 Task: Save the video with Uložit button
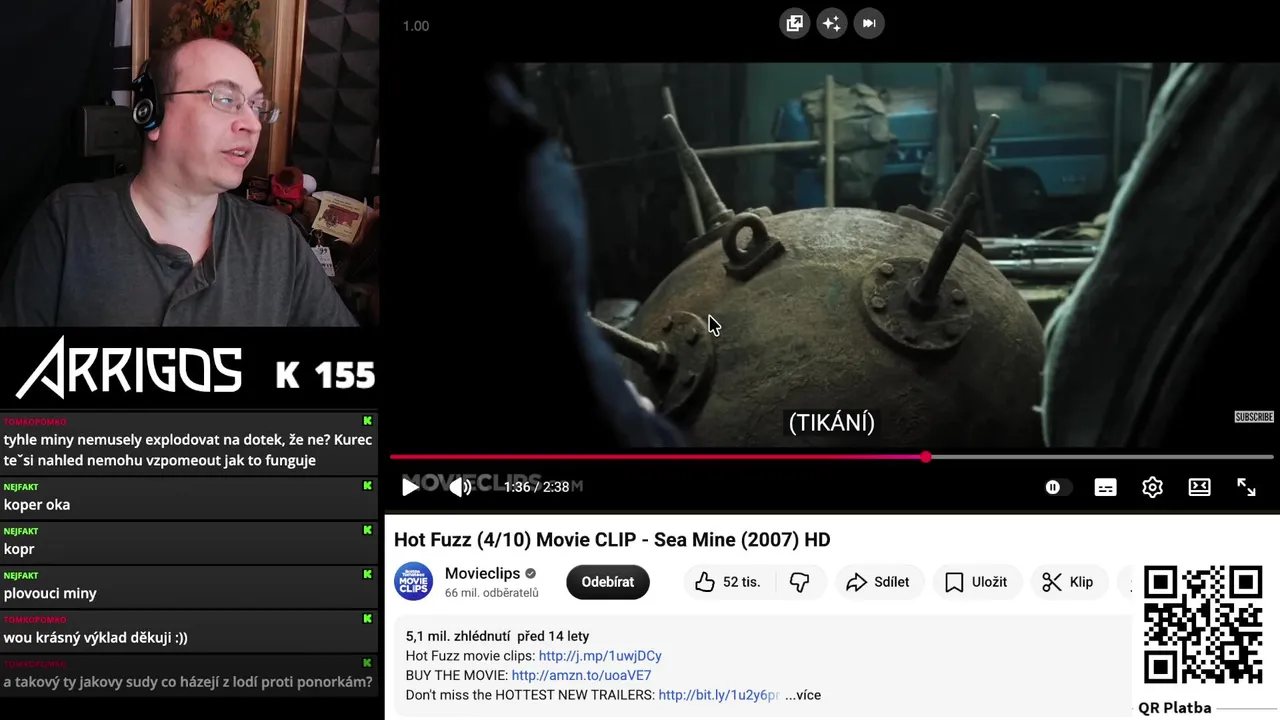pos(976,582)
